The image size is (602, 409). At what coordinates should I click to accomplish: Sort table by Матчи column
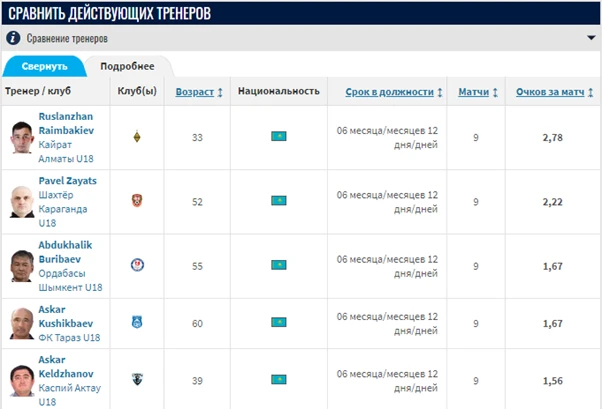(x=476, y=92)
